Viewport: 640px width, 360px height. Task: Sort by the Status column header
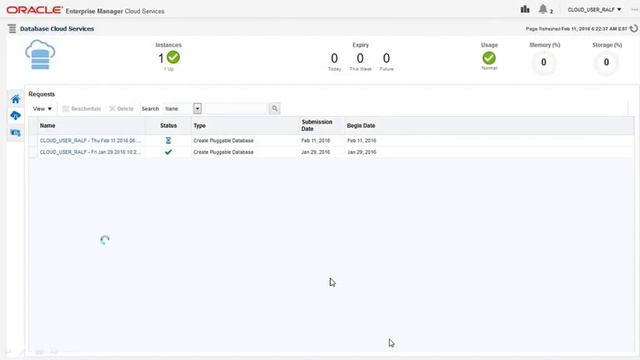point(168,126)
